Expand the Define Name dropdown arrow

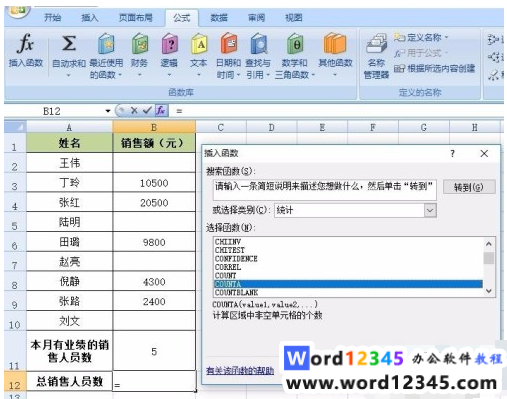[446, 37]
